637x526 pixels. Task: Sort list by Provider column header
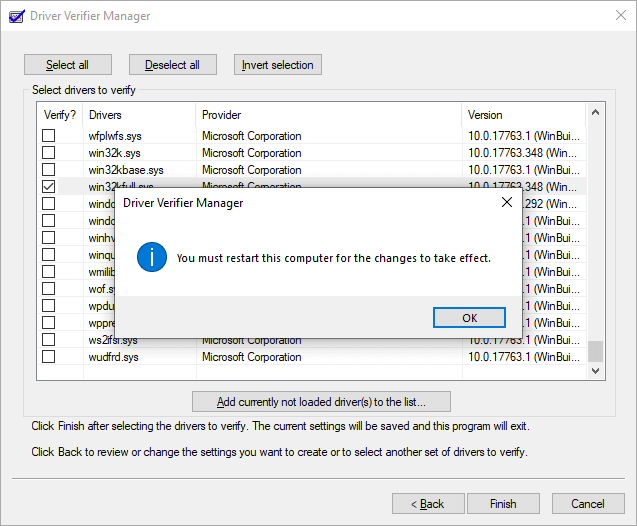[x=328, y=115]
